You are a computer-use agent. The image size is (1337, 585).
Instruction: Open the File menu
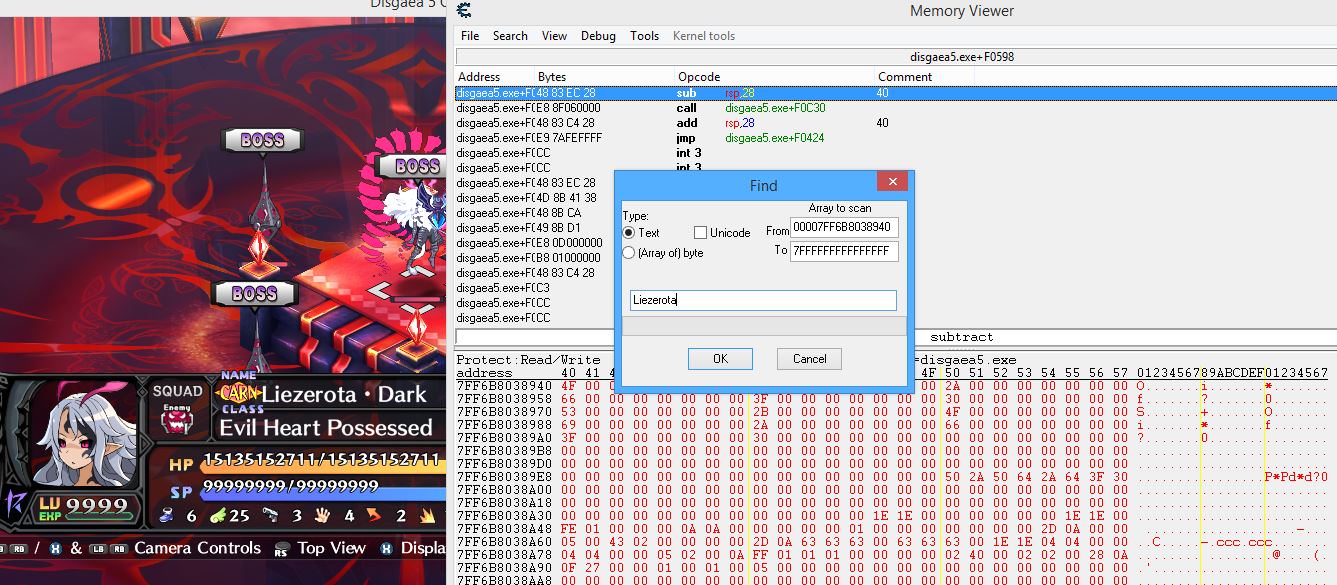click(470, 36)
